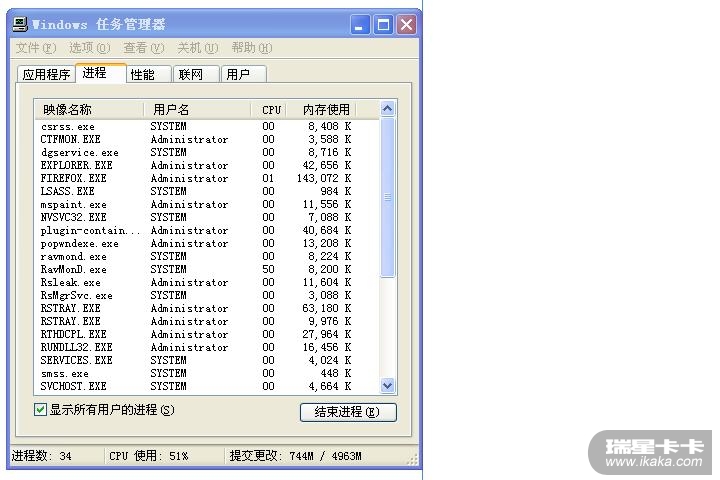Click status bar 进程数: 34

coord(41,456)
